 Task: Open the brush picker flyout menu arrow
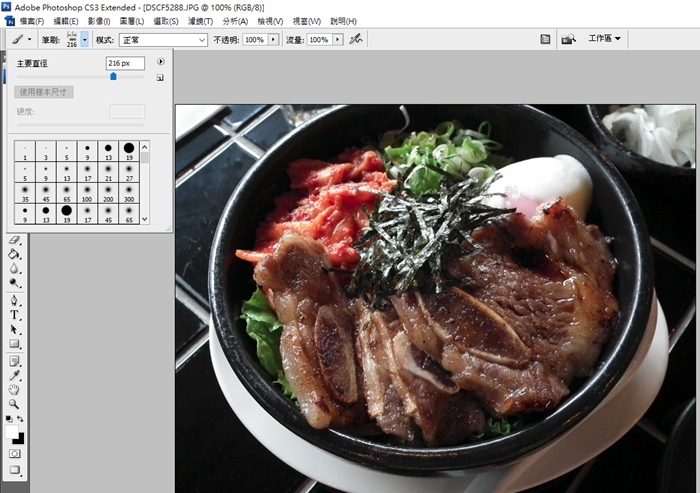coord(160,62)
